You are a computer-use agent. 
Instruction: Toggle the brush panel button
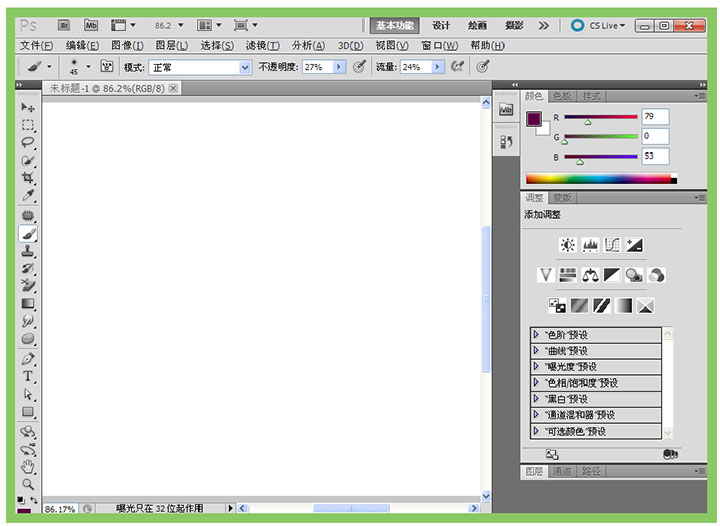click(106, 67)
